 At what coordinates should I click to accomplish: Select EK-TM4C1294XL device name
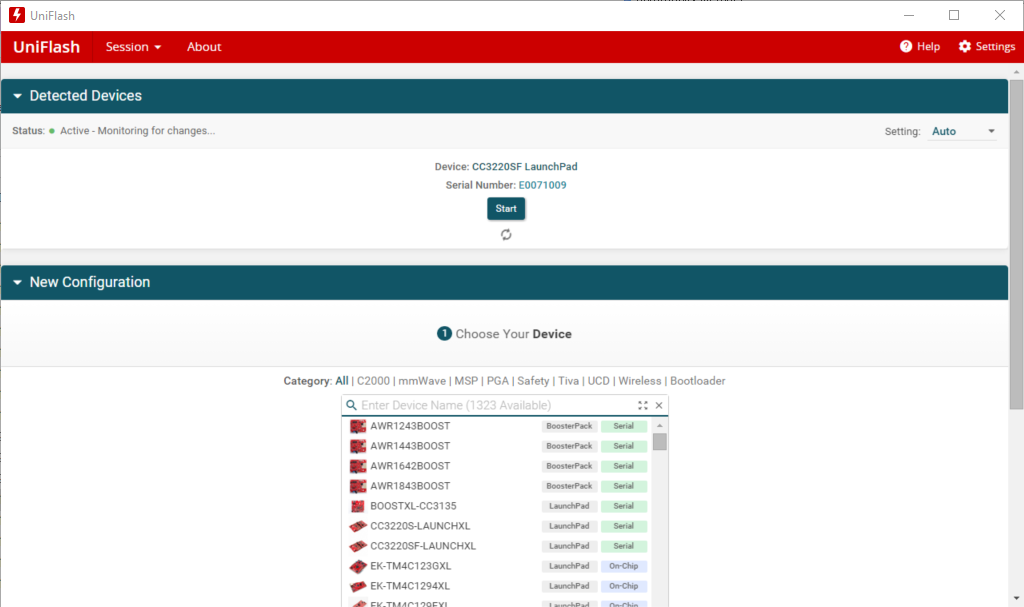[410, 586]
